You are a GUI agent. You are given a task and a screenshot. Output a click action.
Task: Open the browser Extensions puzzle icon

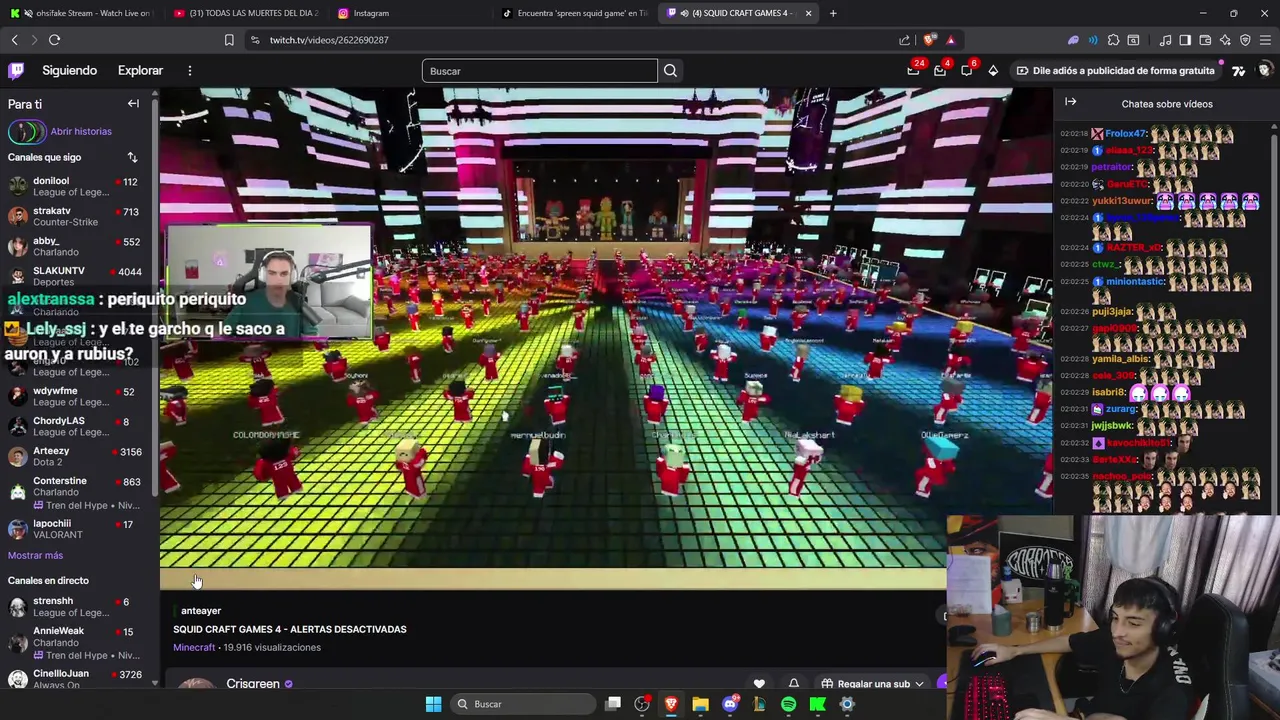[1113, 40]
